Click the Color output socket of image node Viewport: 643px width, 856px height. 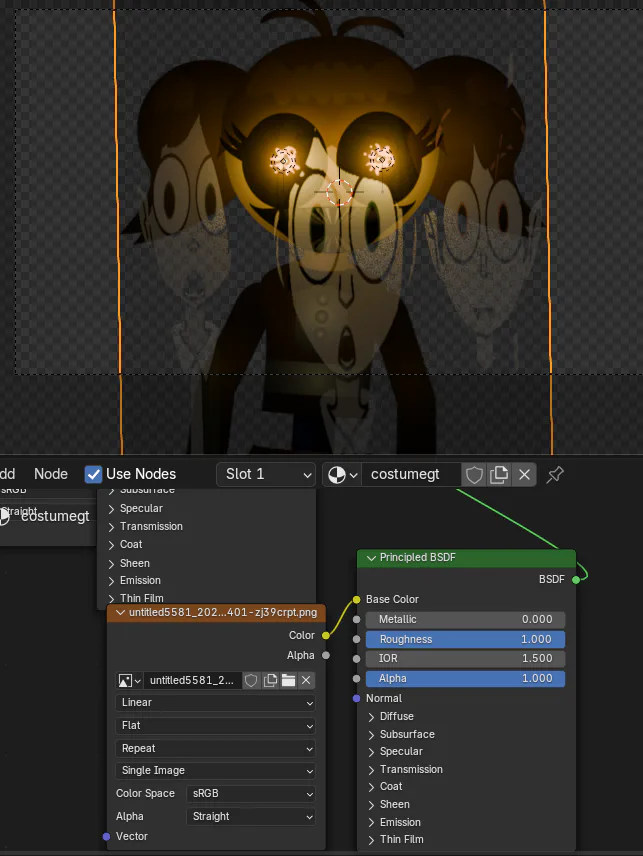[x=326, y=635]
